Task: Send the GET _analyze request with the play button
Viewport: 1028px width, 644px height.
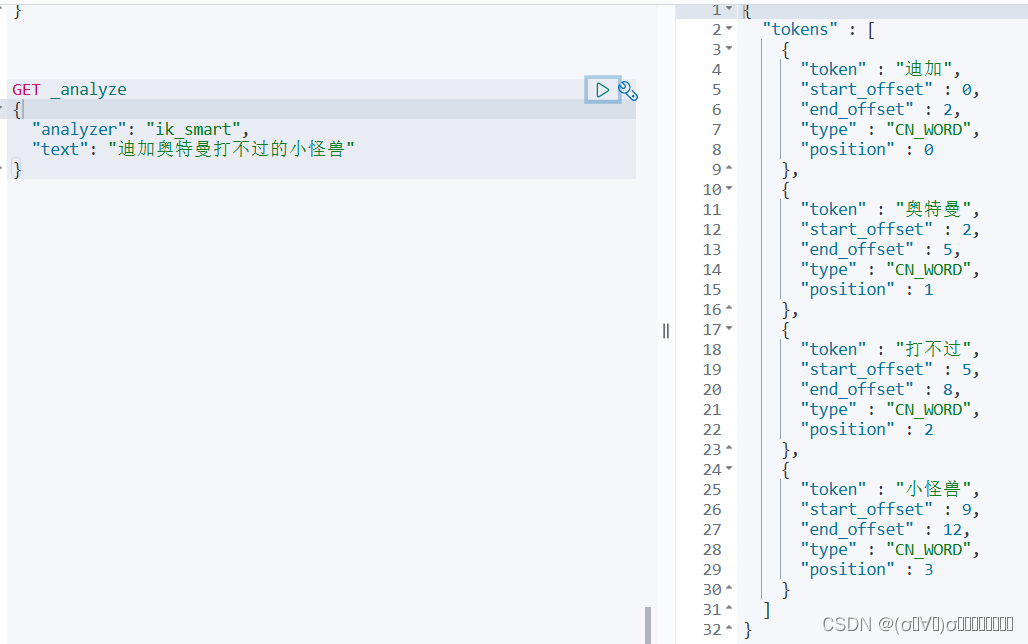Action: [x=602, y=90]
